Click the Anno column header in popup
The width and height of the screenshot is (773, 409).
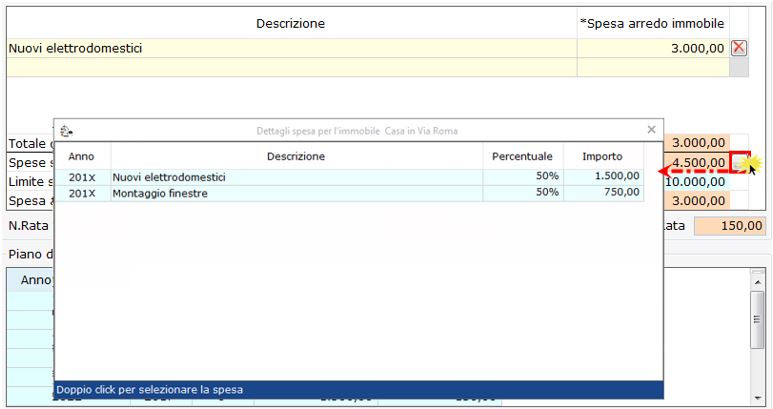click(x=81, y=156)
